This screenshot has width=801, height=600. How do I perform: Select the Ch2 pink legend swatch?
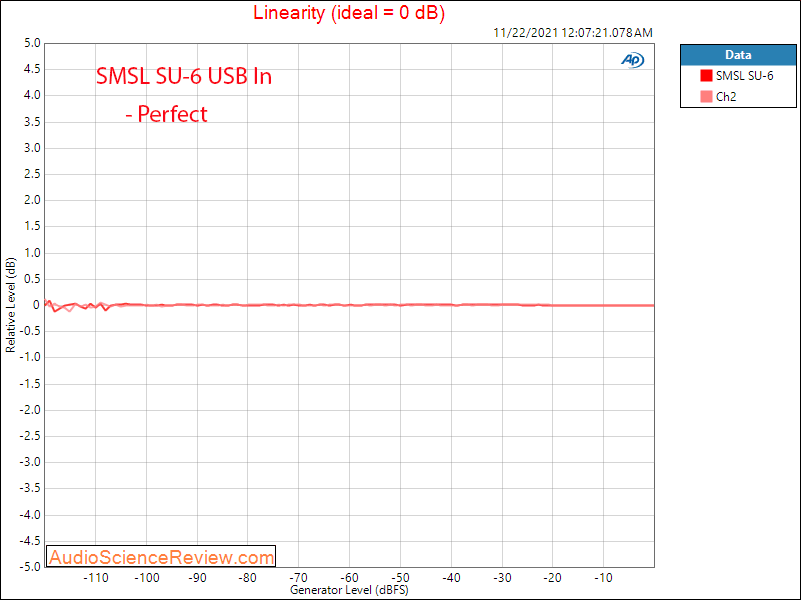706,97
